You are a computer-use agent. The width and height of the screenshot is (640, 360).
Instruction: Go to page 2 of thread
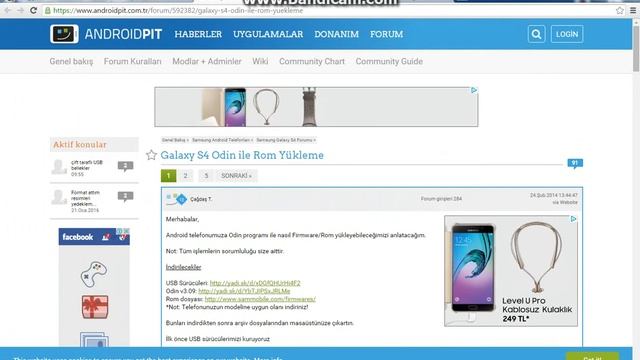point(185,176)
